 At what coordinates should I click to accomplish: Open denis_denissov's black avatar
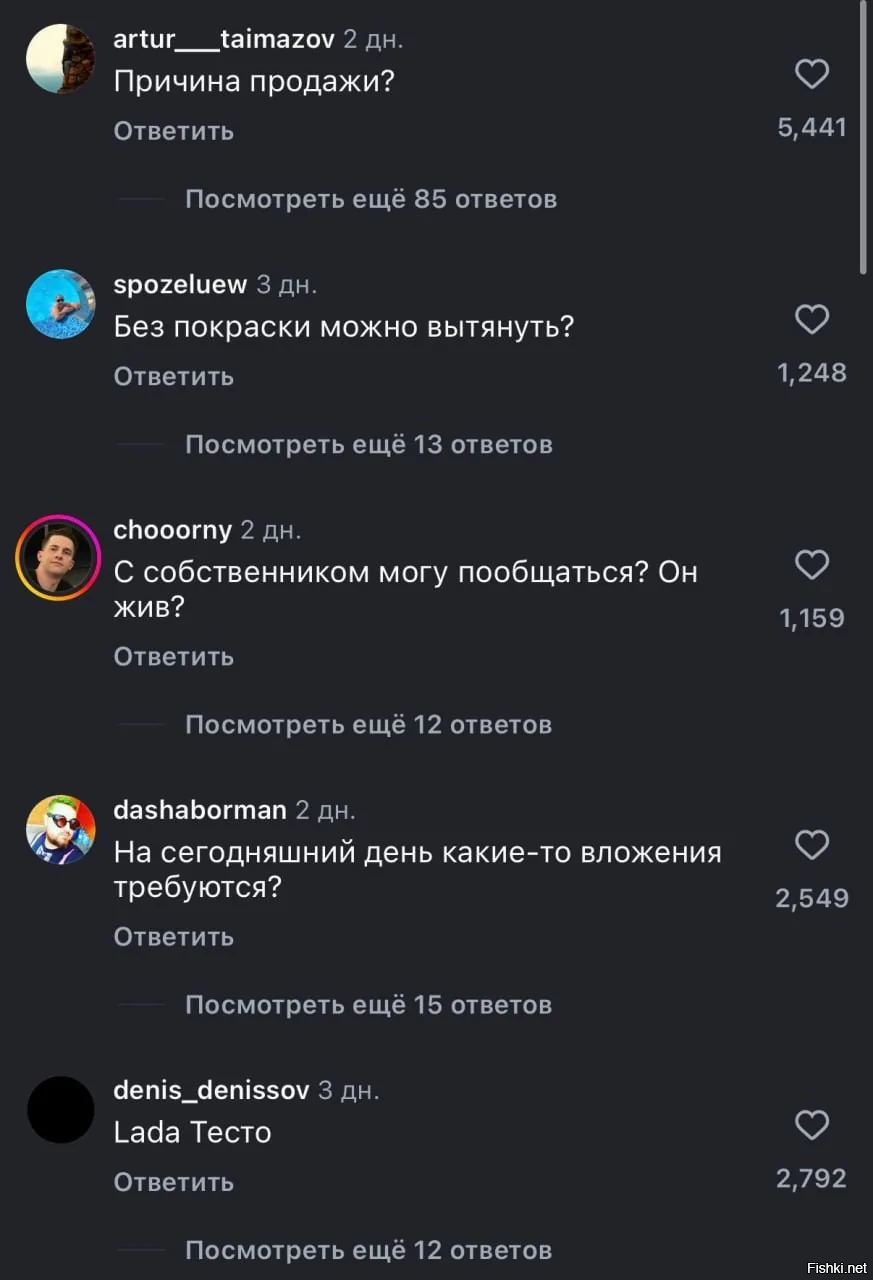(60, 1110)
